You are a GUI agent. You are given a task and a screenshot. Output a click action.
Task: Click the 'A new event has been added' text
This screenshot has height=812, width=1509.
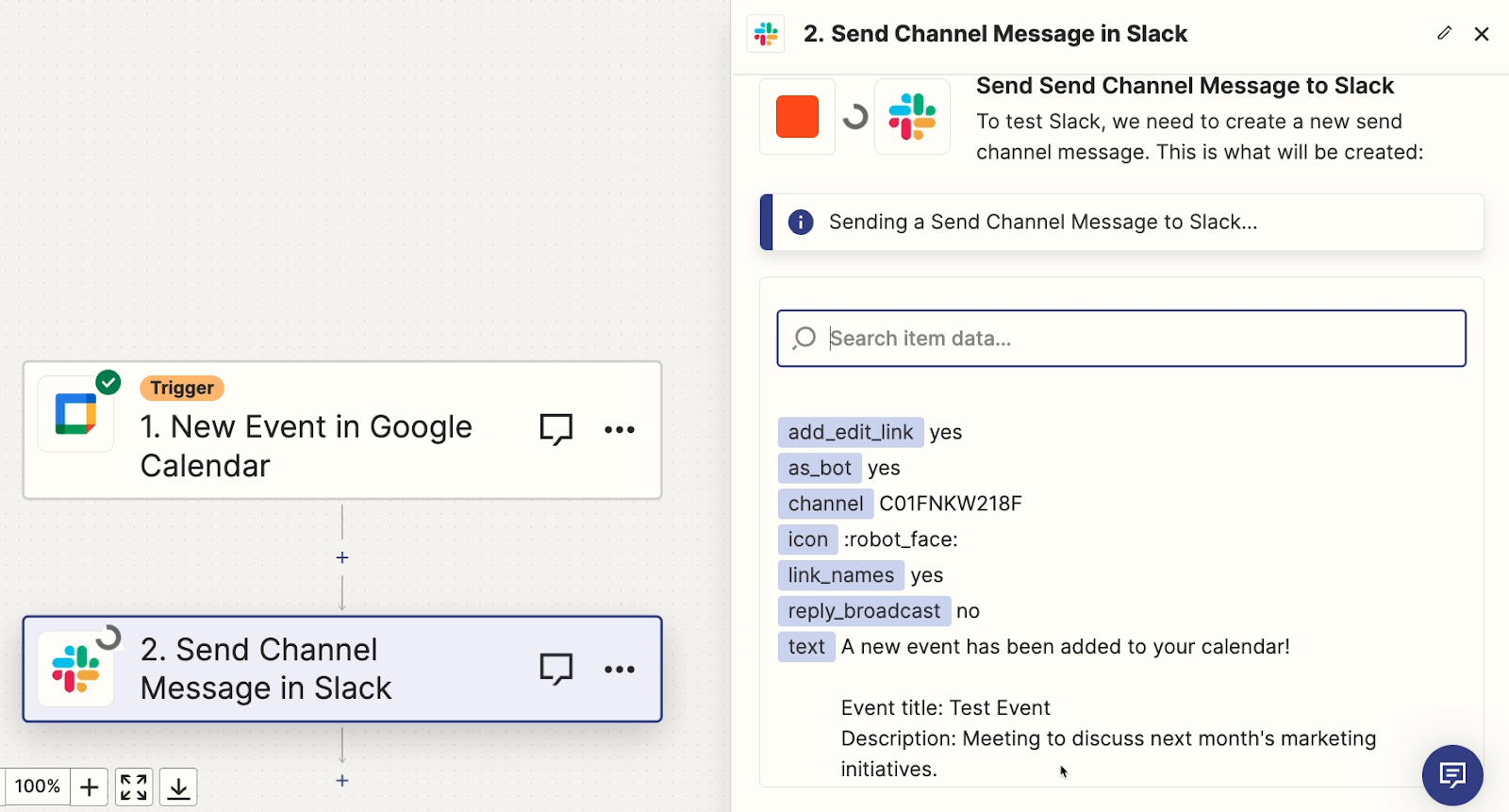(1066, 647)
